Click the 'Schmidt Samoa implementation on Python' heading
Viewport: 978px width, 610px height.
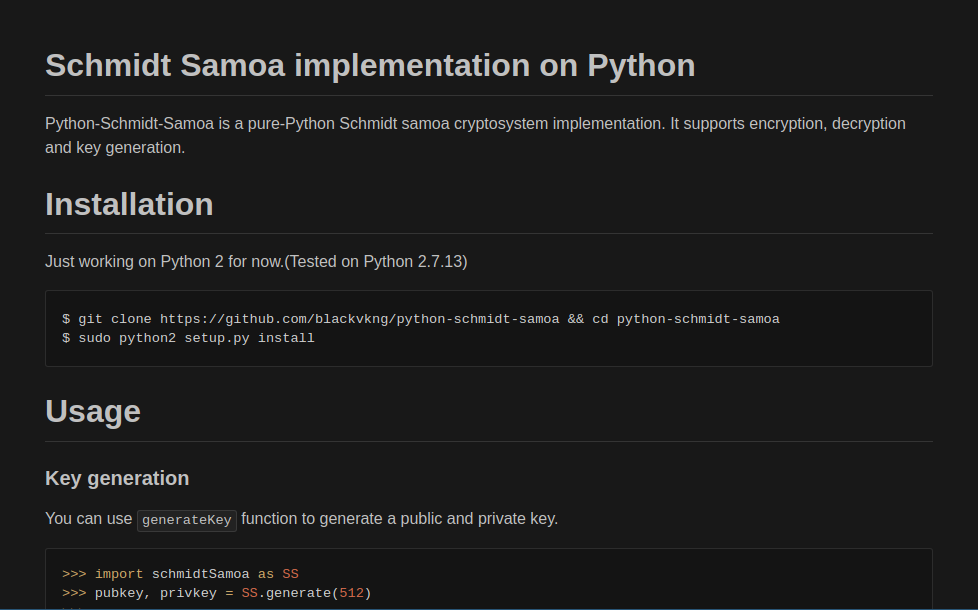coord(370,65)
